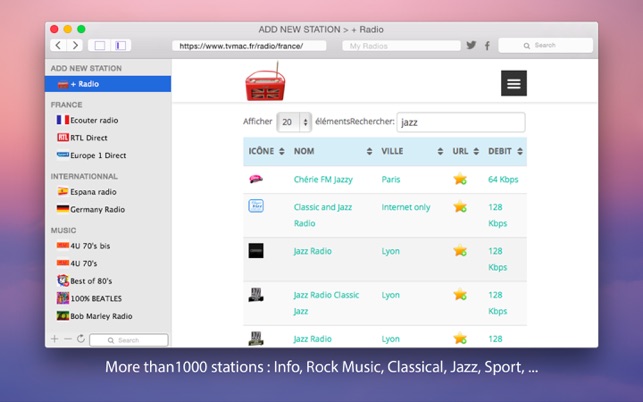Click the sidebar bottom Search field
The image size is (643, 402).
click(x=129, y=340)
